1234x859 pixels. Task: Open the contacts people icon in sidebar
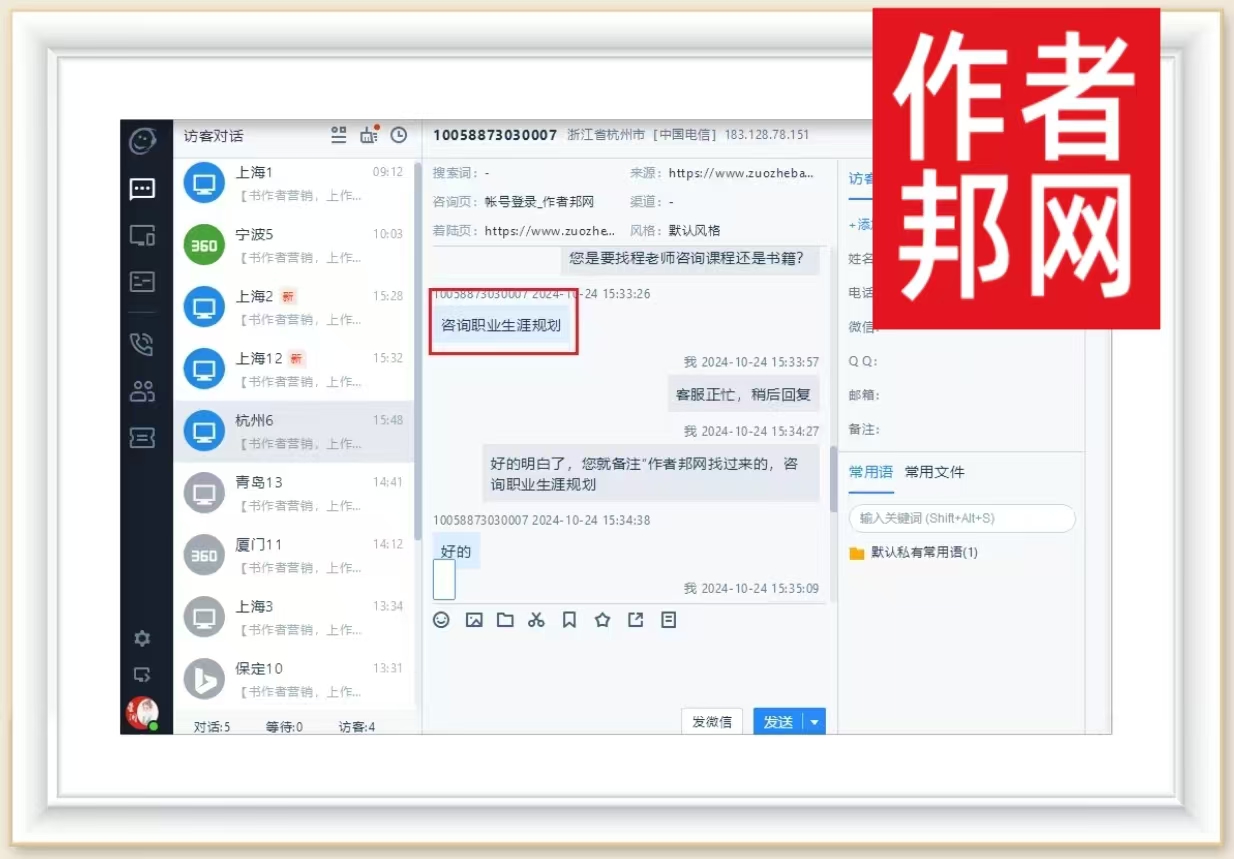point(142,391)
